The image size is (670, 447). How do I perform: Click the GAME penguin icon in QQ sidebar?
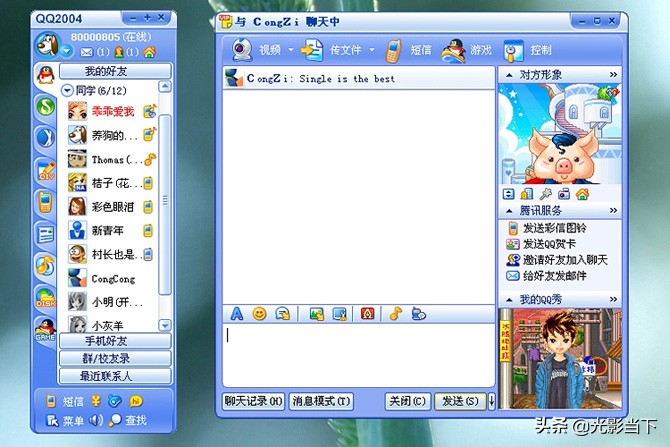coord(45,329)
